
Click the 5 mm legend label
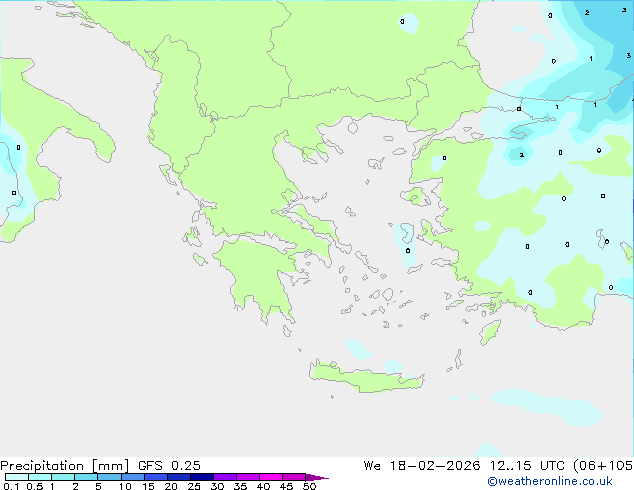coord(99,487)
